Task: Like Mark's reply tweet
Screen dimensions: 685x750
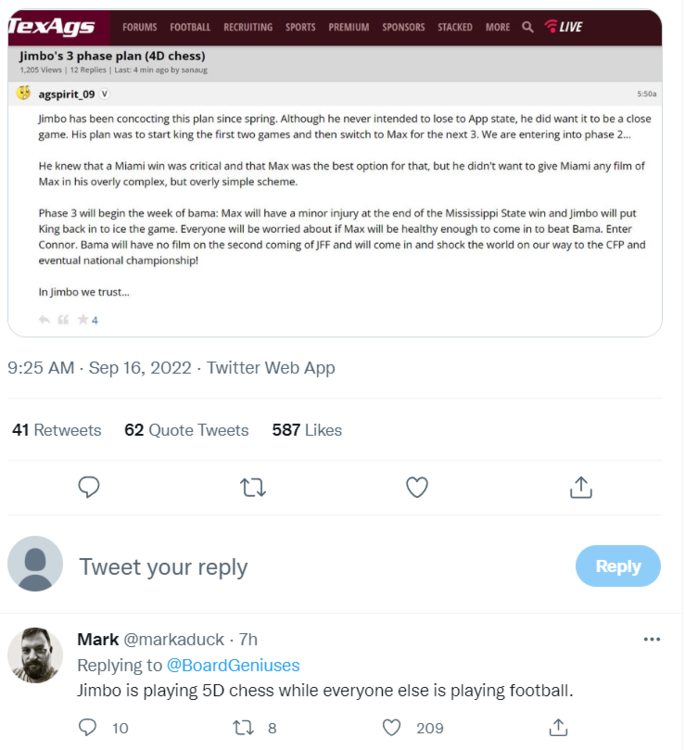Action: 393,727
